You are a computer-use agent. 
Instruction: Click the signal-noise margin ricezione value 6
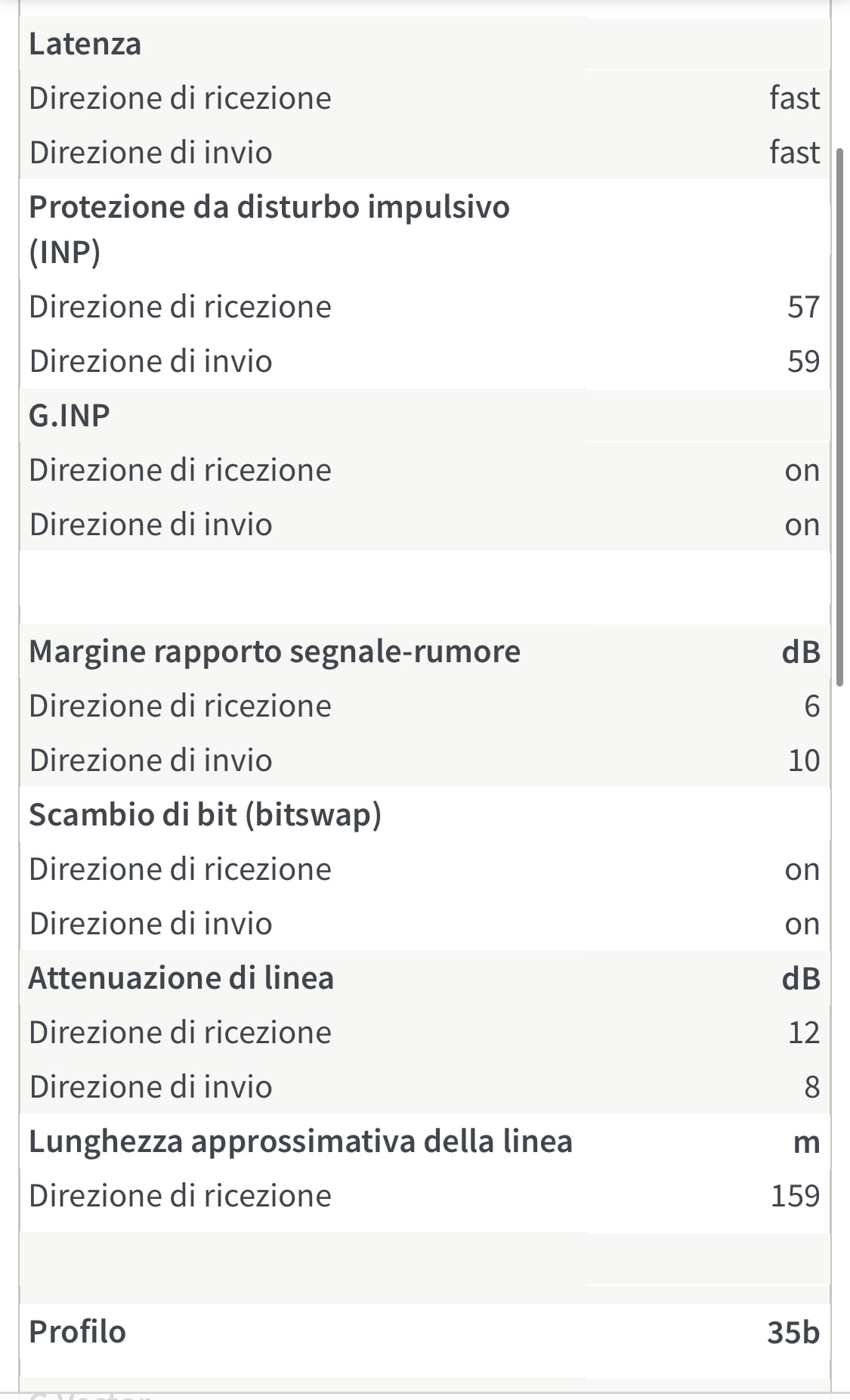[811, 706]
